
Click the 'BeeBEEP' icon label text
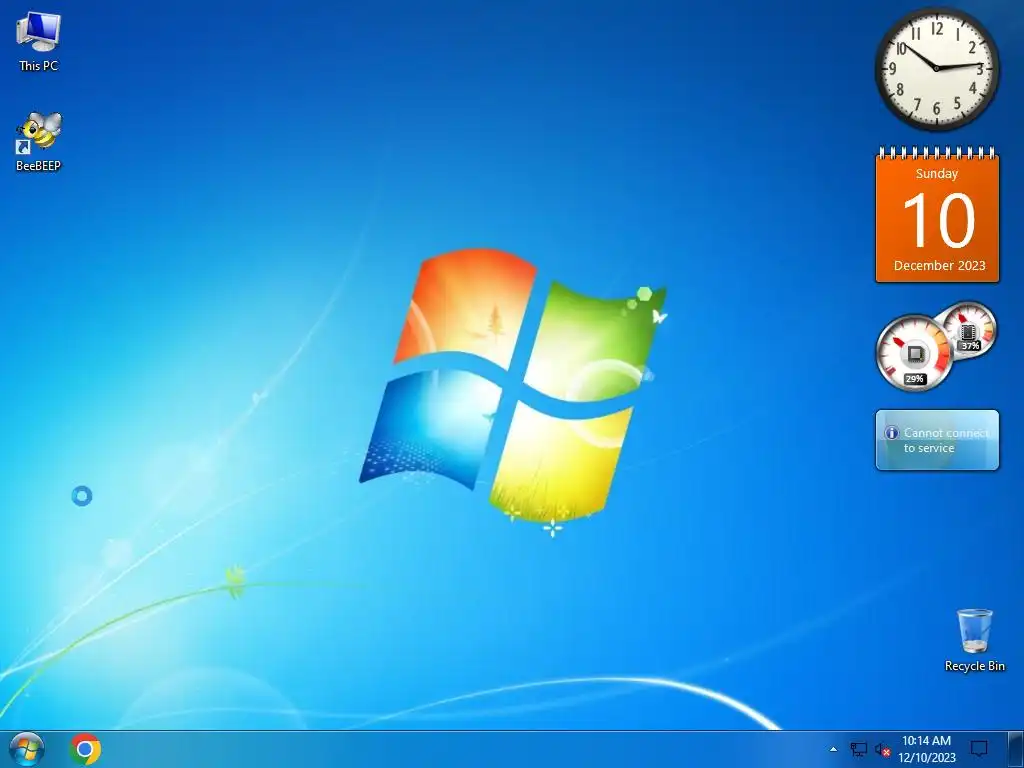(38, 166)
